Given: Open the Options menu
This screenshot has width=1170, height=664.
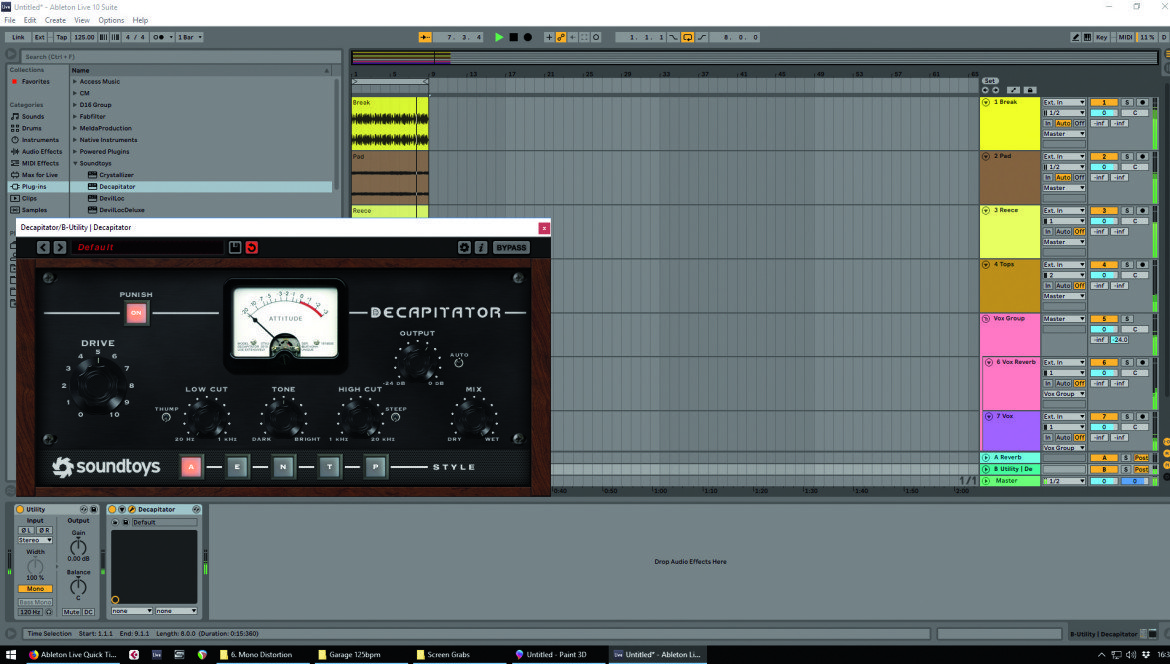Looking at the screenshot, I should 111,20.
